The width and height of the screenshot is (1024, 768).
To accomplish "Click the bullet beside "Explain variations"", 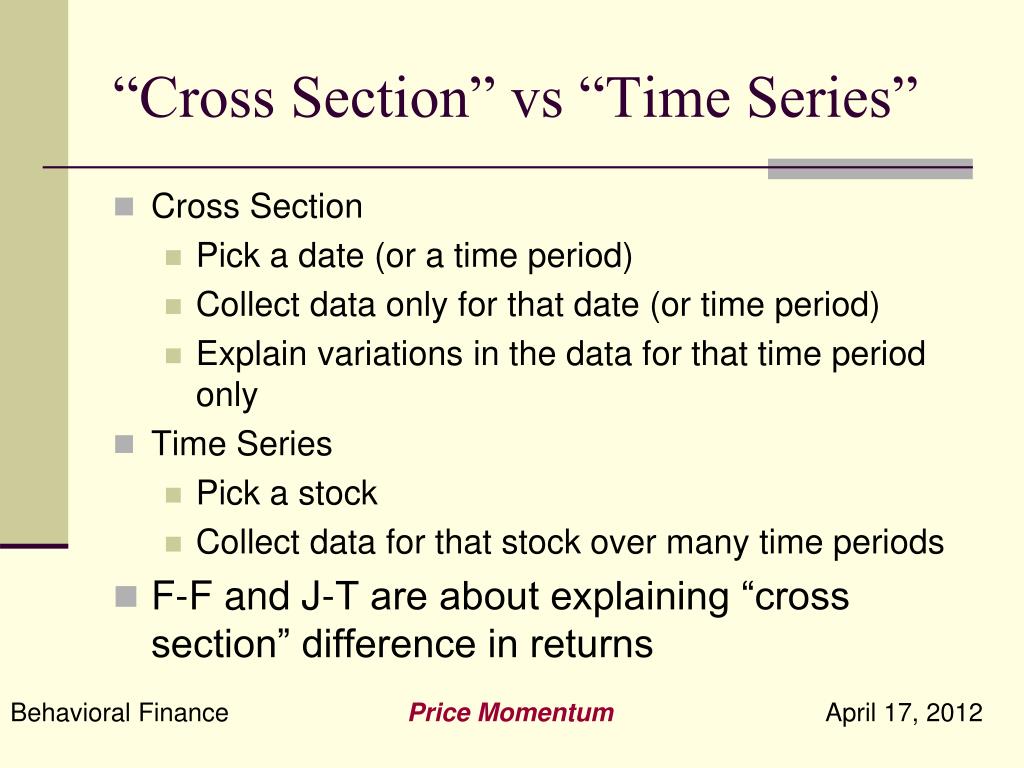I will tap(173, 356).
